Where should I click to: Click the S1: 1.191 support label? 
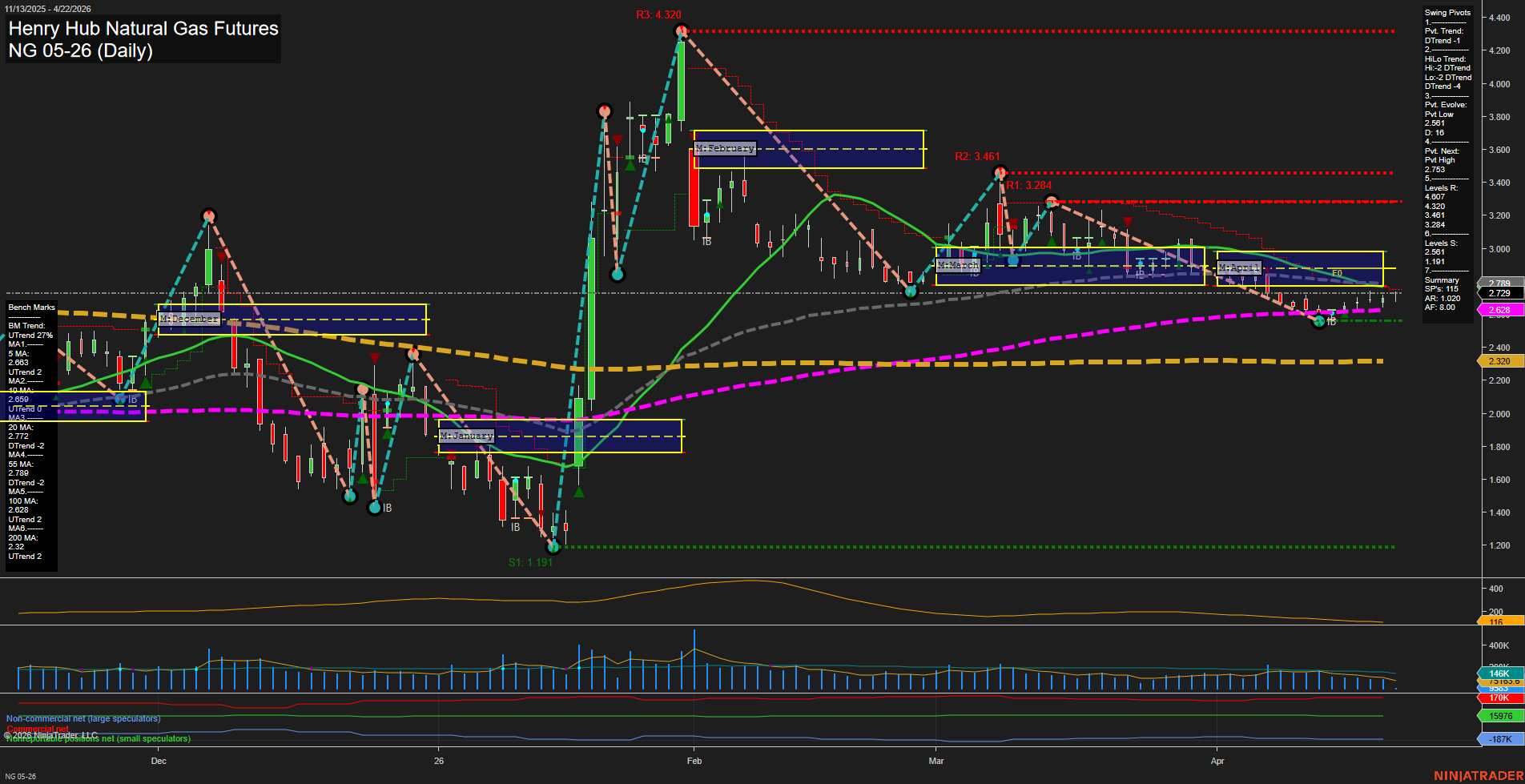tap(531, 562)
